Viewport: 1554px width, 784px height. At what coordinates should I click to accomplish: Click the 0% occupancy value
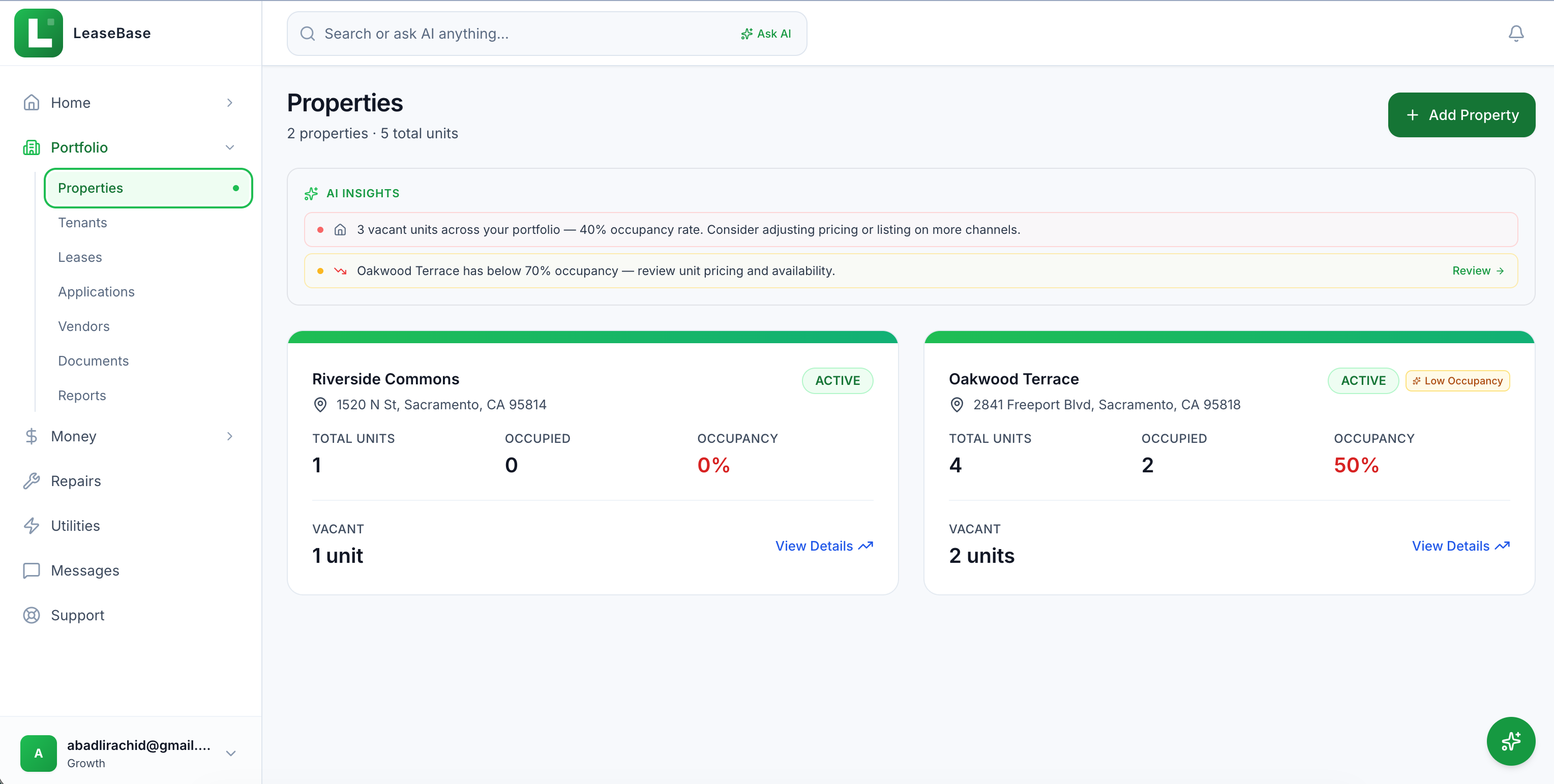pos(713,465)
